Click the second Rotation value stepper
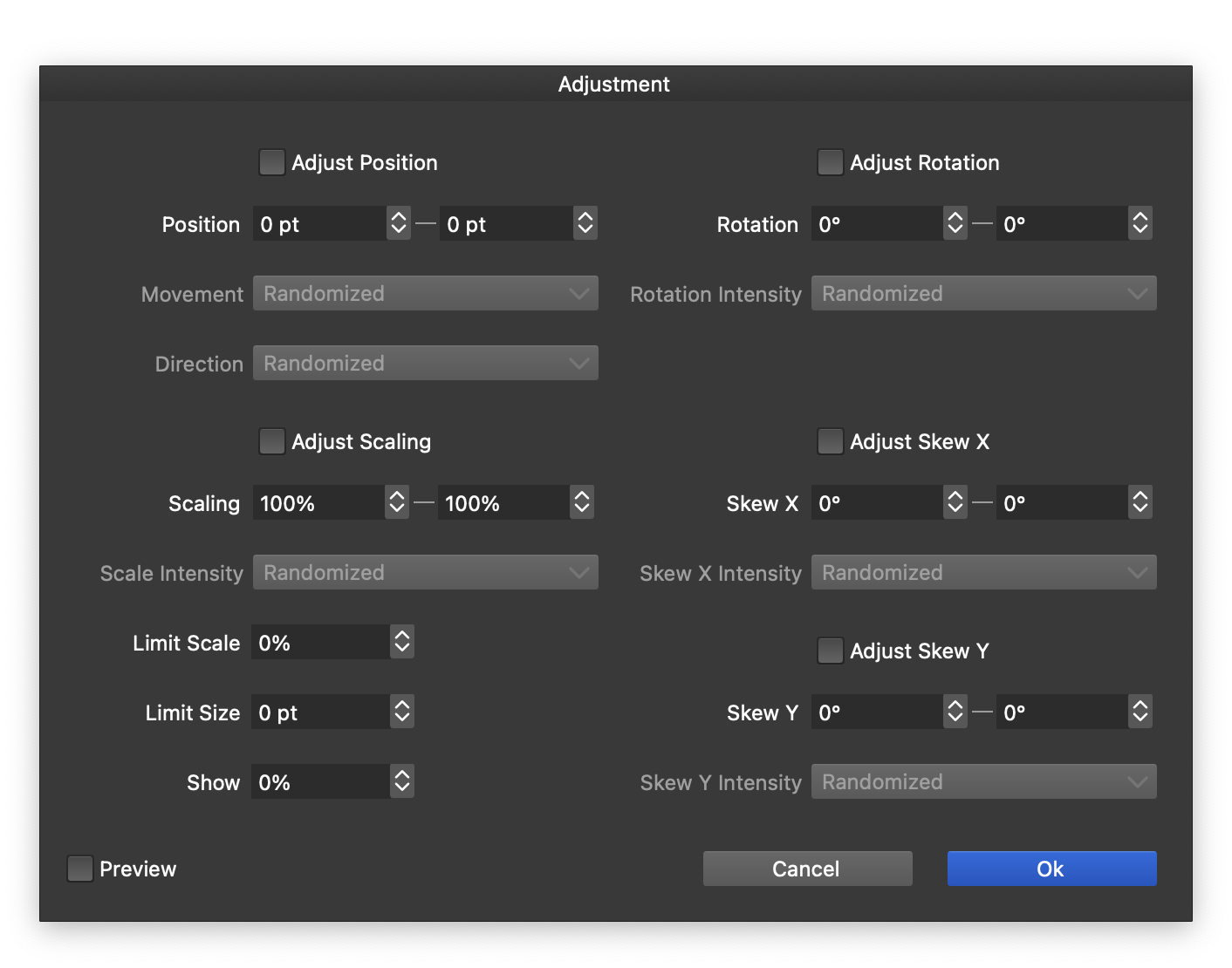This screenshot has height=968, width=1232. click(x=1140, y=224)
